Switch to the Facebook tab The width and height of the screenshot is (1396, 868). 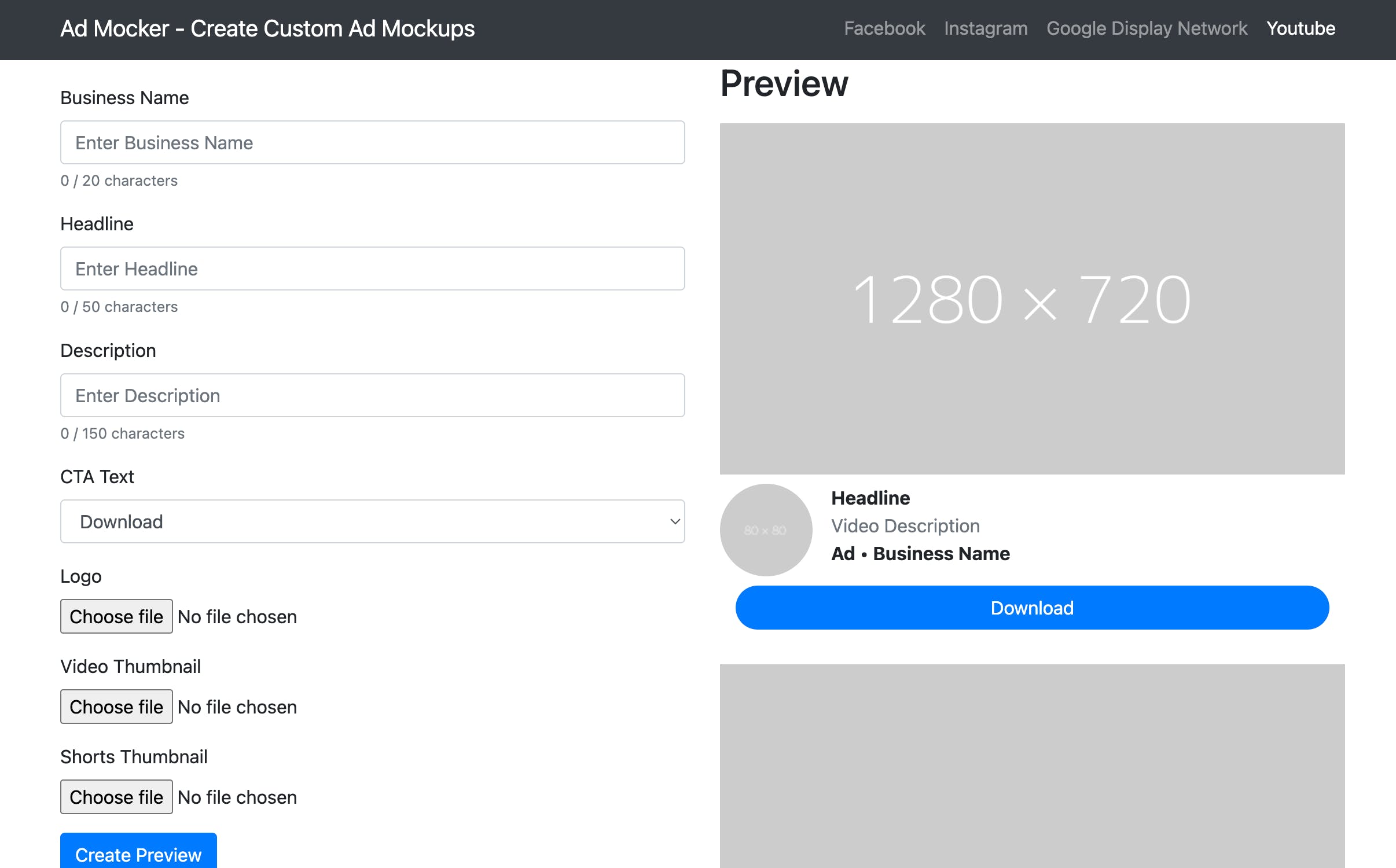click(x=884, y=28)
